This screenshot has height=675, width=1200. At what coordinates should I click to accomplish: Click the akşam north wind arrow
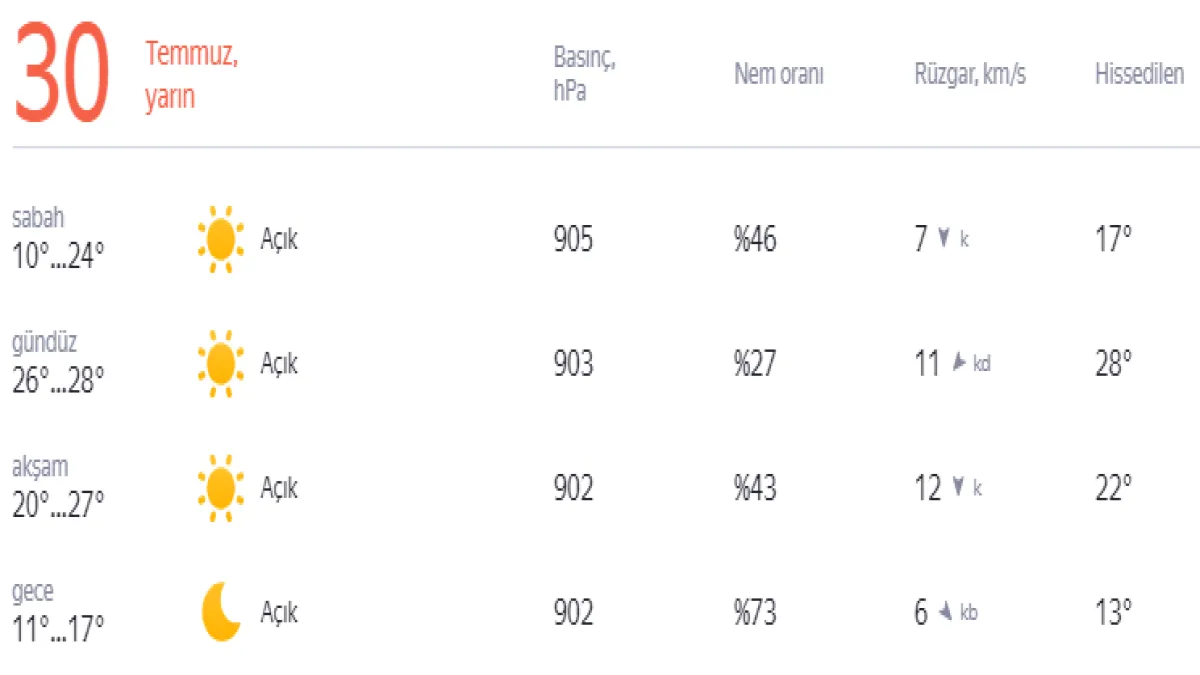tap(958, 488)
